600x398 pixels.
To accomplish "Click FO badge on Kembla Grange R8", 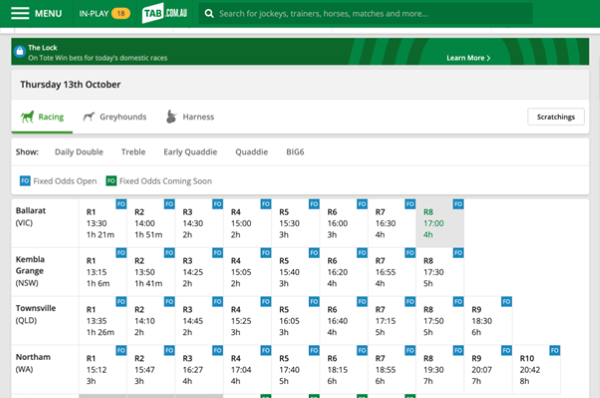I will [x=458, y=253].
